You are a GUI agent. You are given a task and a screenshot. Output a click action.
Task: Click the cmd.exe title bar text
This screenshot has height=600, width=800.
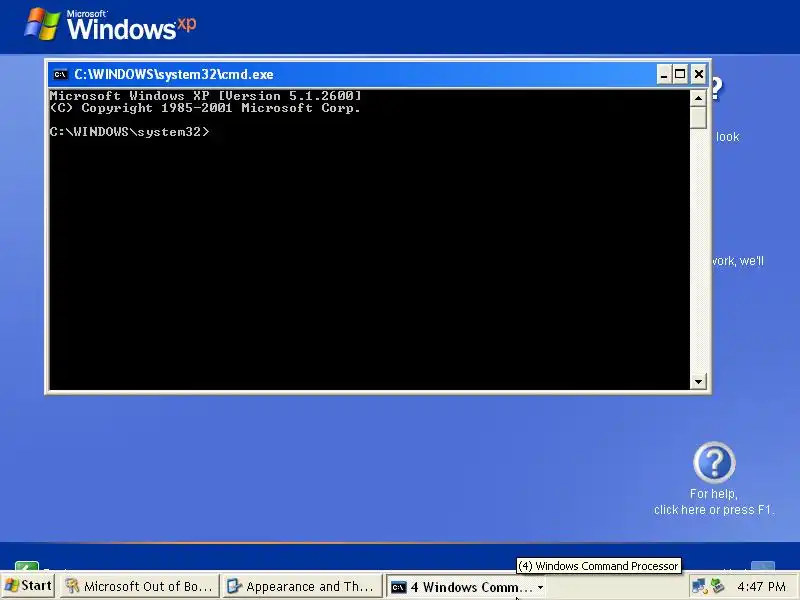point(173,74)
